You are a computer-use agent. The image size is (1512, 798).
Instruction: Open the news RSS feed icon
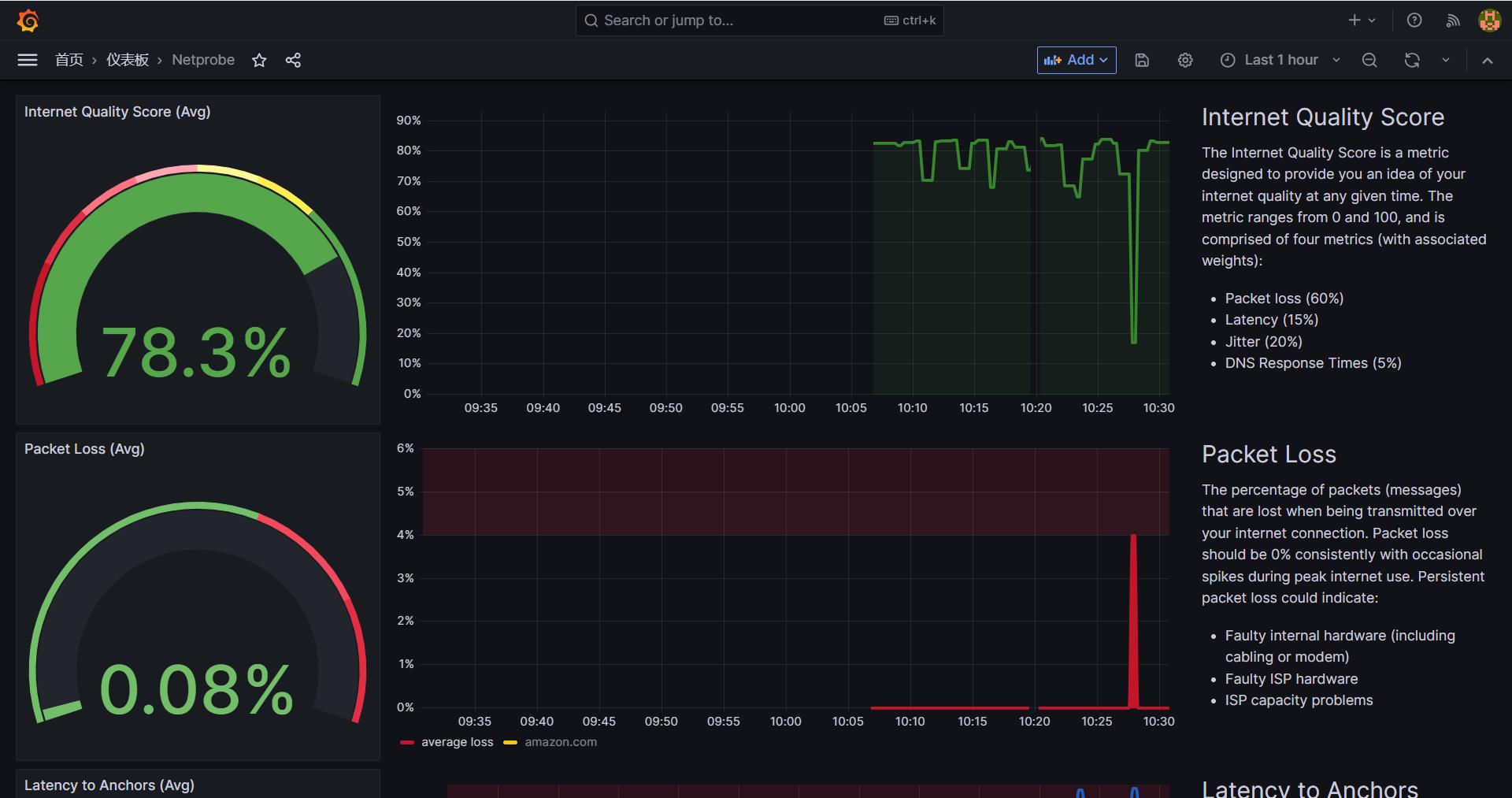(1453, 20)
